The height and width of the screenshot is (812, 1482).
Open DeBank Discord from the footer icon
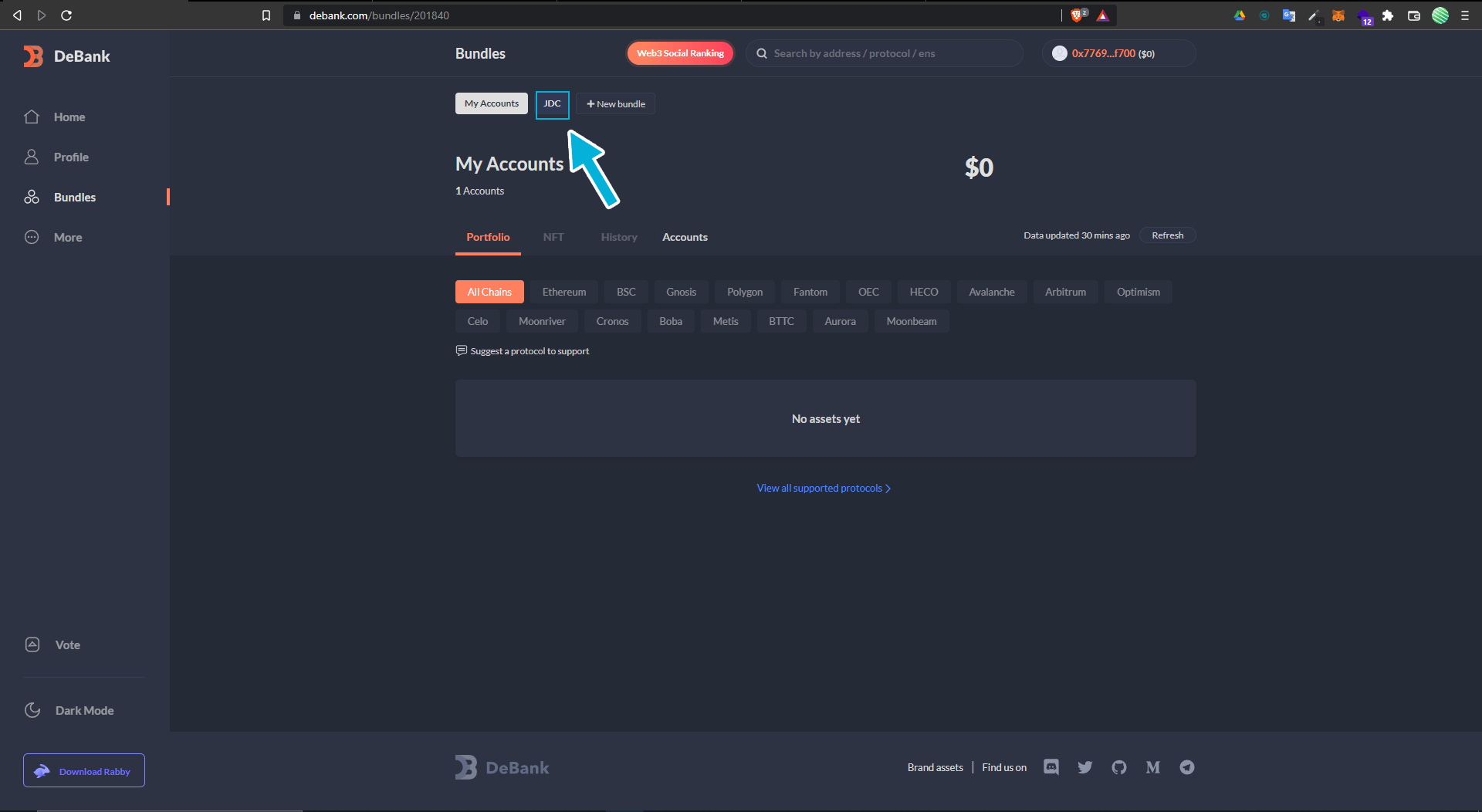[1051, 767]
